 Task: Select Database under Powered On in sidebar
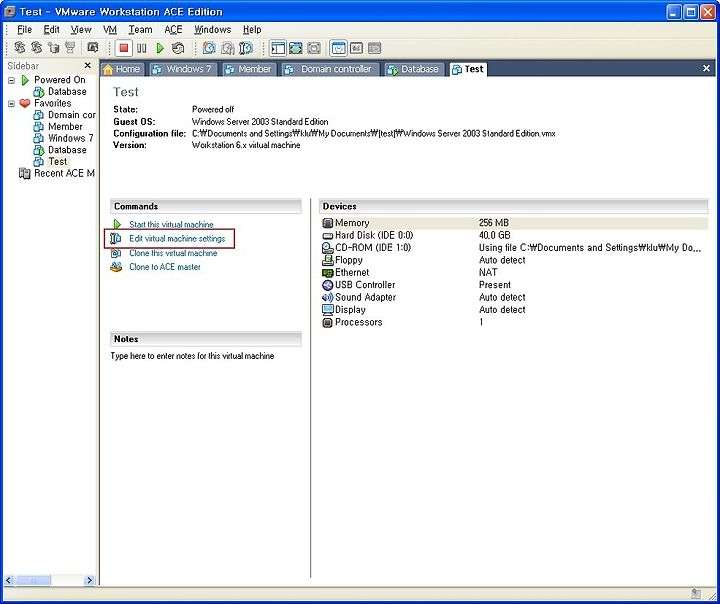(67, 92)
